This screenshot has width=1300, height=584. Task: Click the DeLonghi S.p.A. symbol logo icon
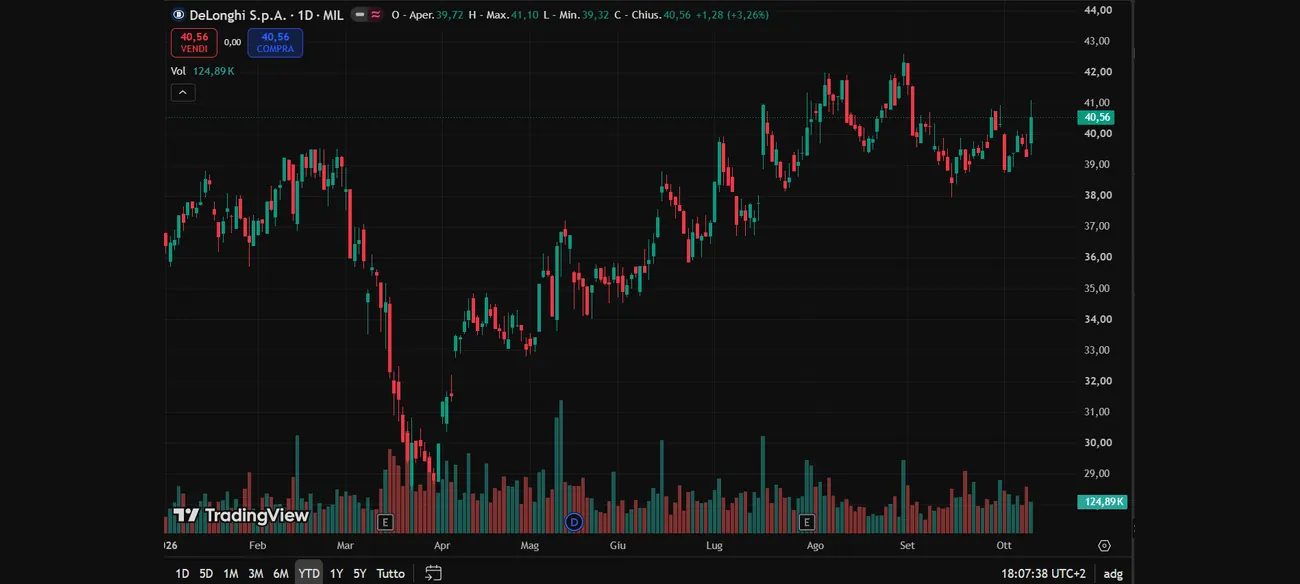tap(178, 15)
